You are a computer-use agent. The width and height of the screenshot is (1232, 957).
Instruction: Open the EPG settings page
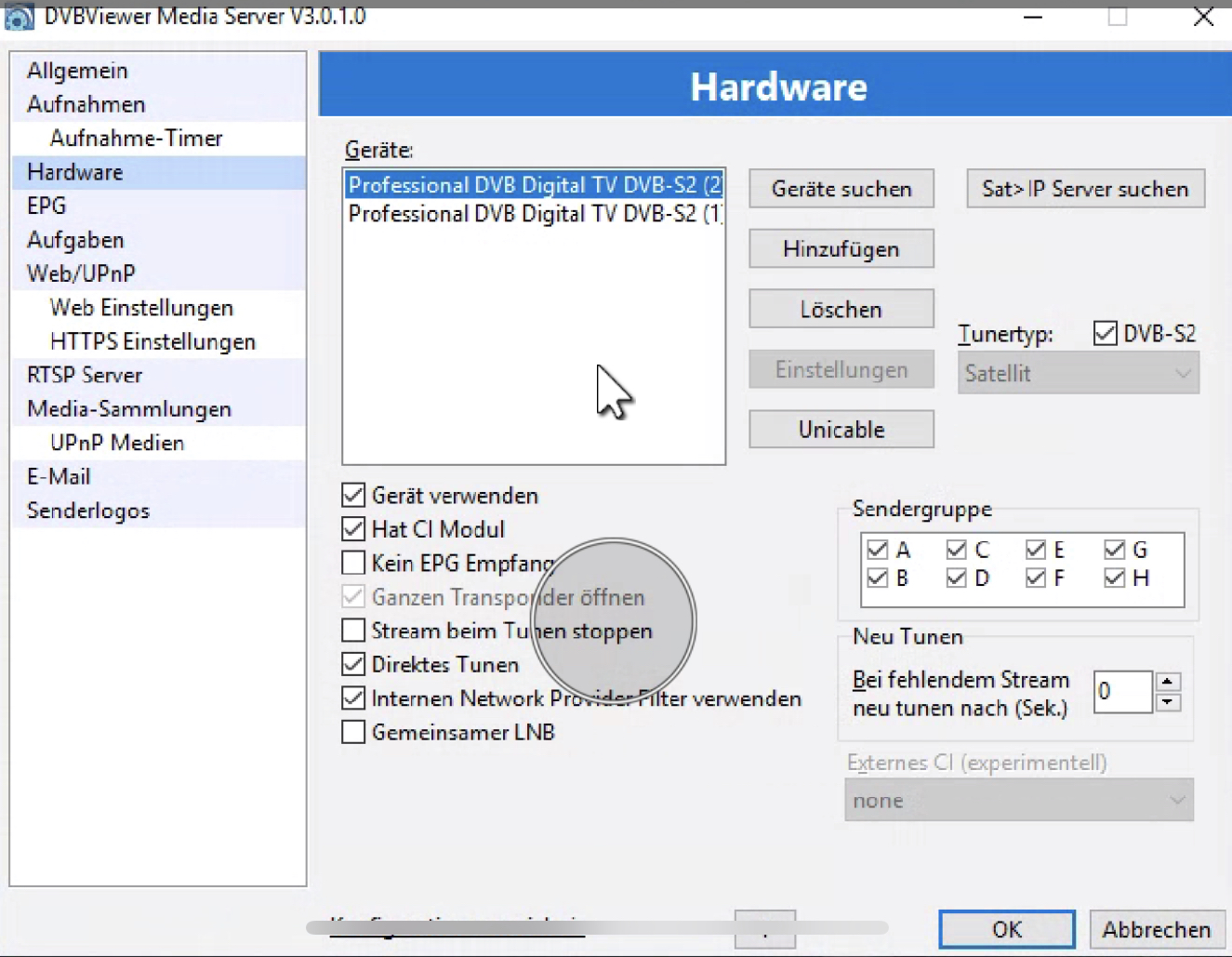click(x=46, y=206)
